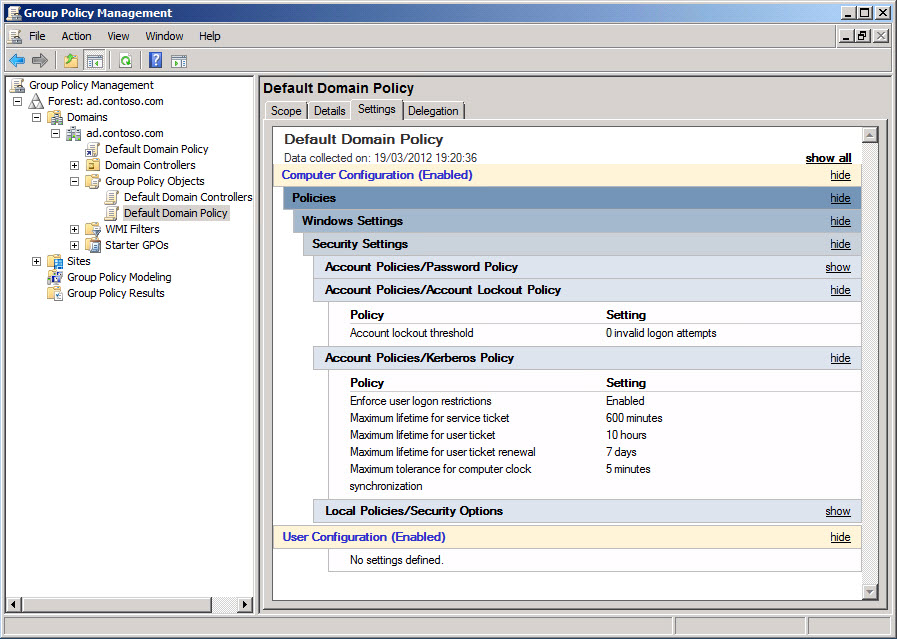Click the Group Policy Management root icon
The height and width of the screenshot is (639, 897).
tap(18, 85)
